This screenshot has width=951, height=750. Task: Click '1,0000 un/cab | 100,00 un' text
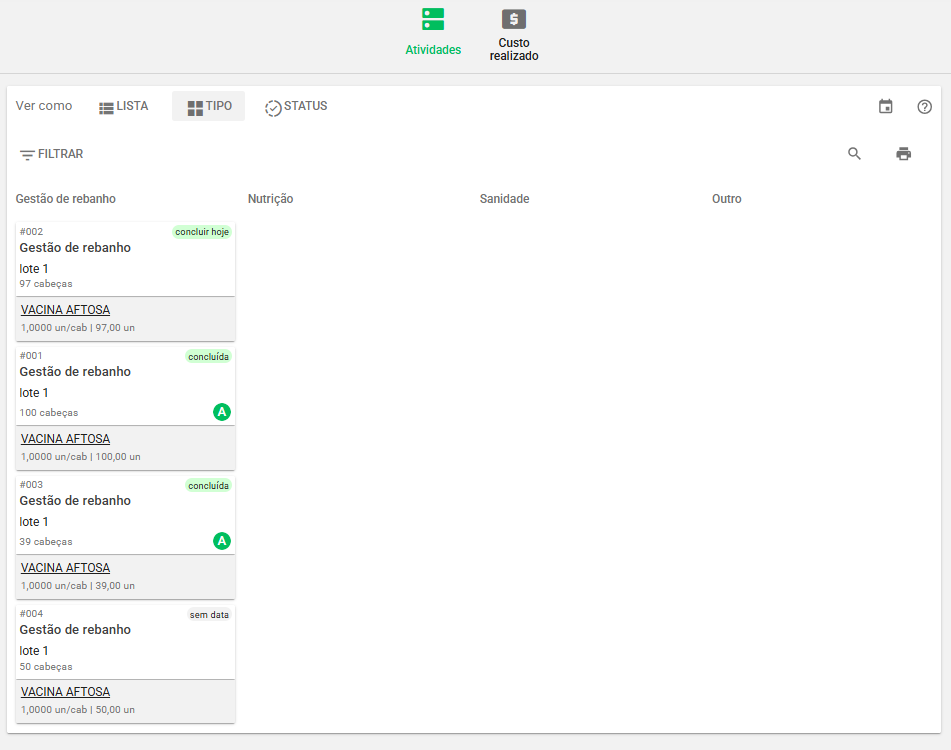point(81,457)
